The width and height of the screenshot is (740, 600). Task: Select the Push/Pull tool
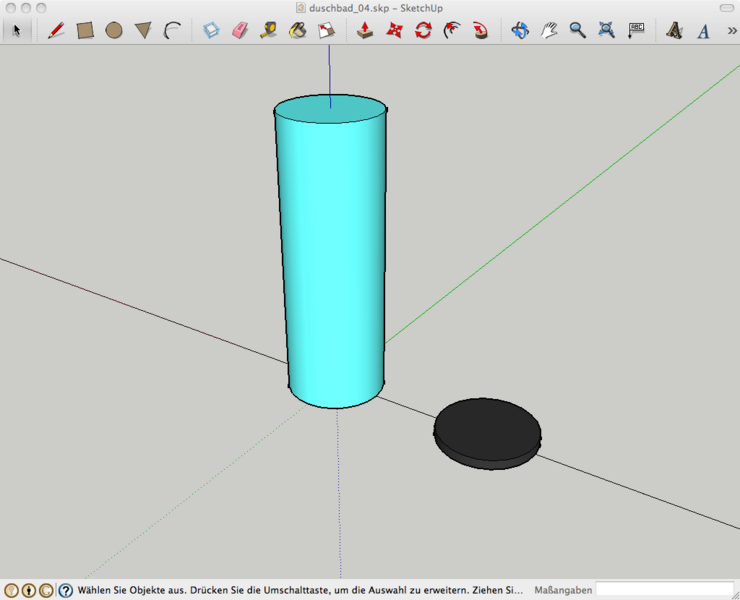tap(366, 30)
